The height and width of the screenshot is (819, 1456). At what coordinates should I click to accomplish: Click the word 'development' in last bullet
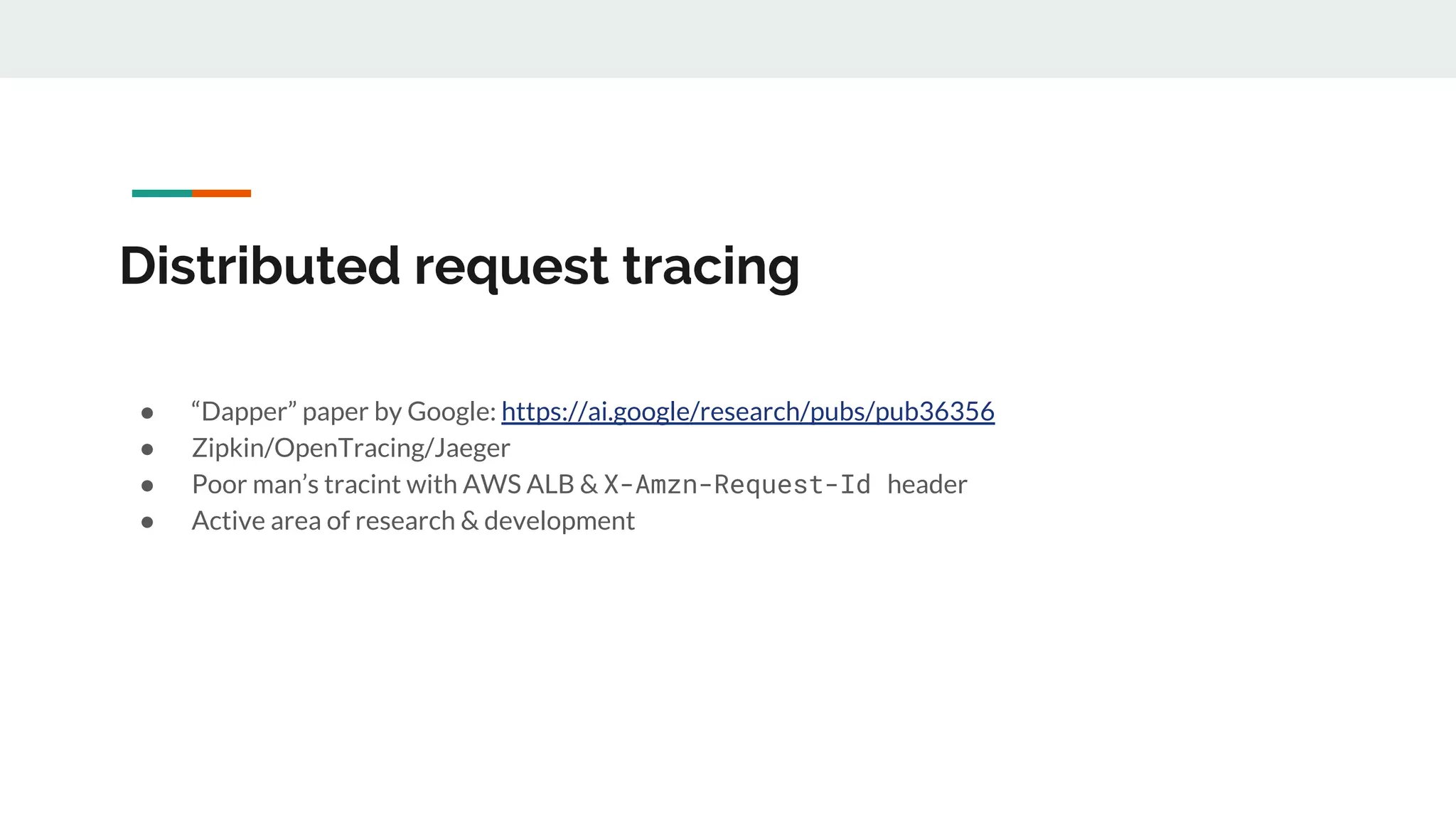559,521
